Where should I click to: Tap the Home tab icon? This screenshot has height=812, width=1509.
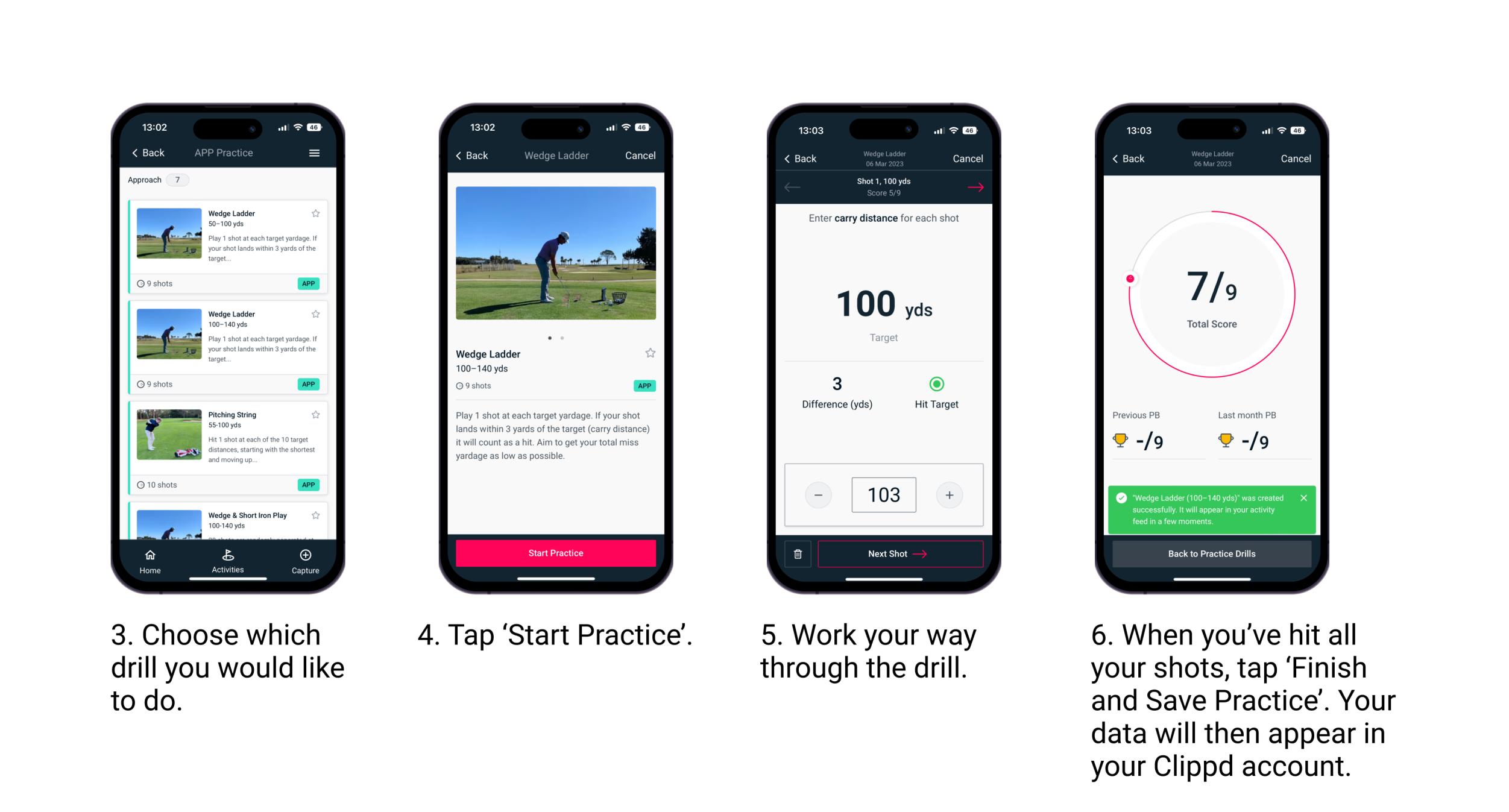pos(152,558)
